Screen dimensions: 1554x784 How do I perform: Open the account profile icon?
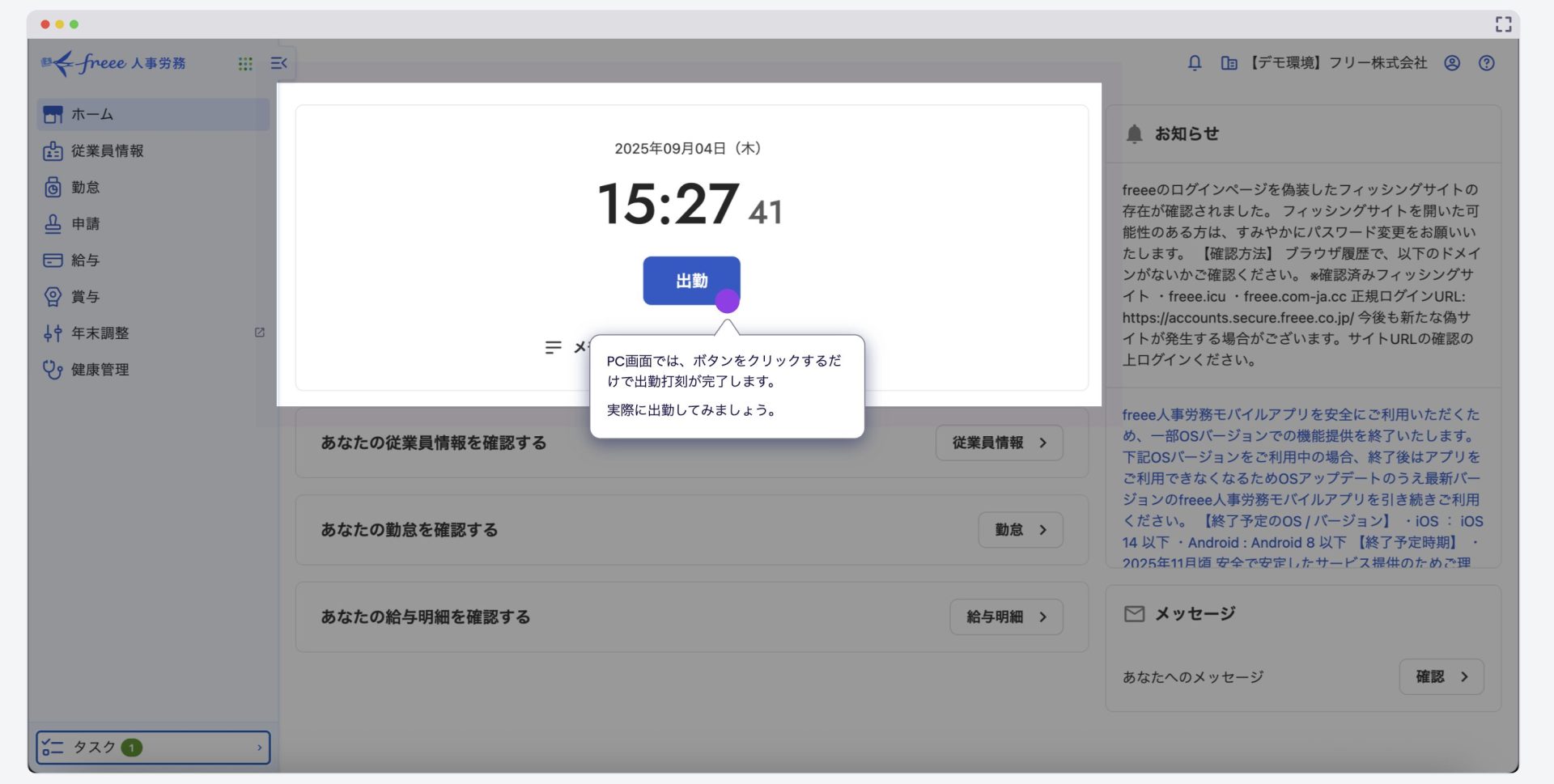click(x=1453, y=62)
